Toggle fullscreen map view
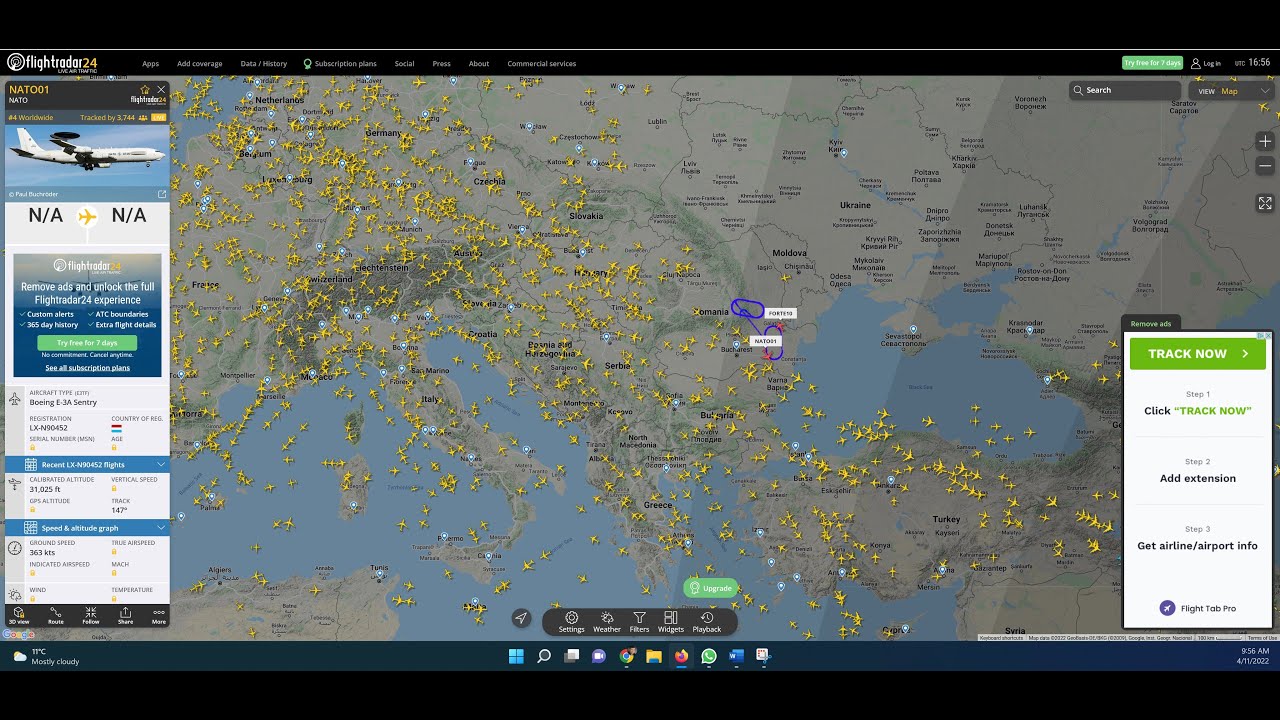 pos(1265,203)
